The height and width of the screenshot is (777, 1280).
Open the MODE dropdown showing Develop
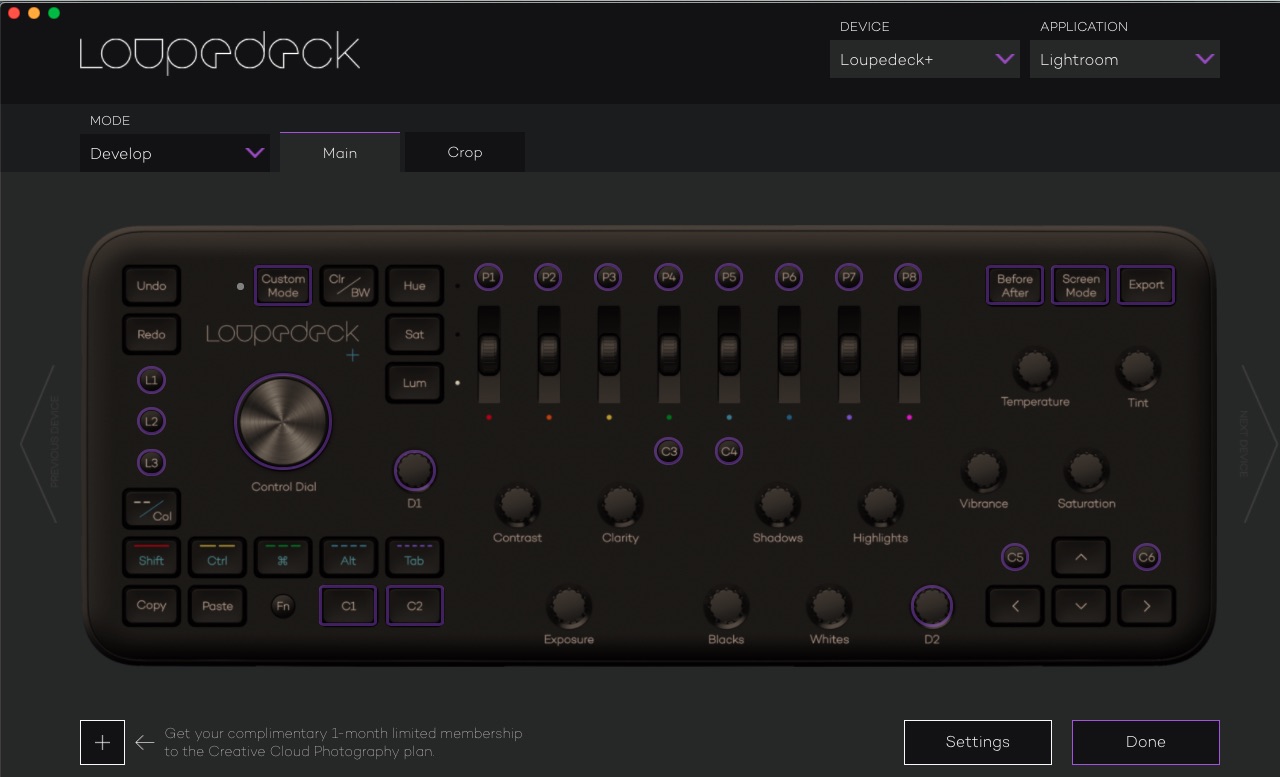click(175, 153)
